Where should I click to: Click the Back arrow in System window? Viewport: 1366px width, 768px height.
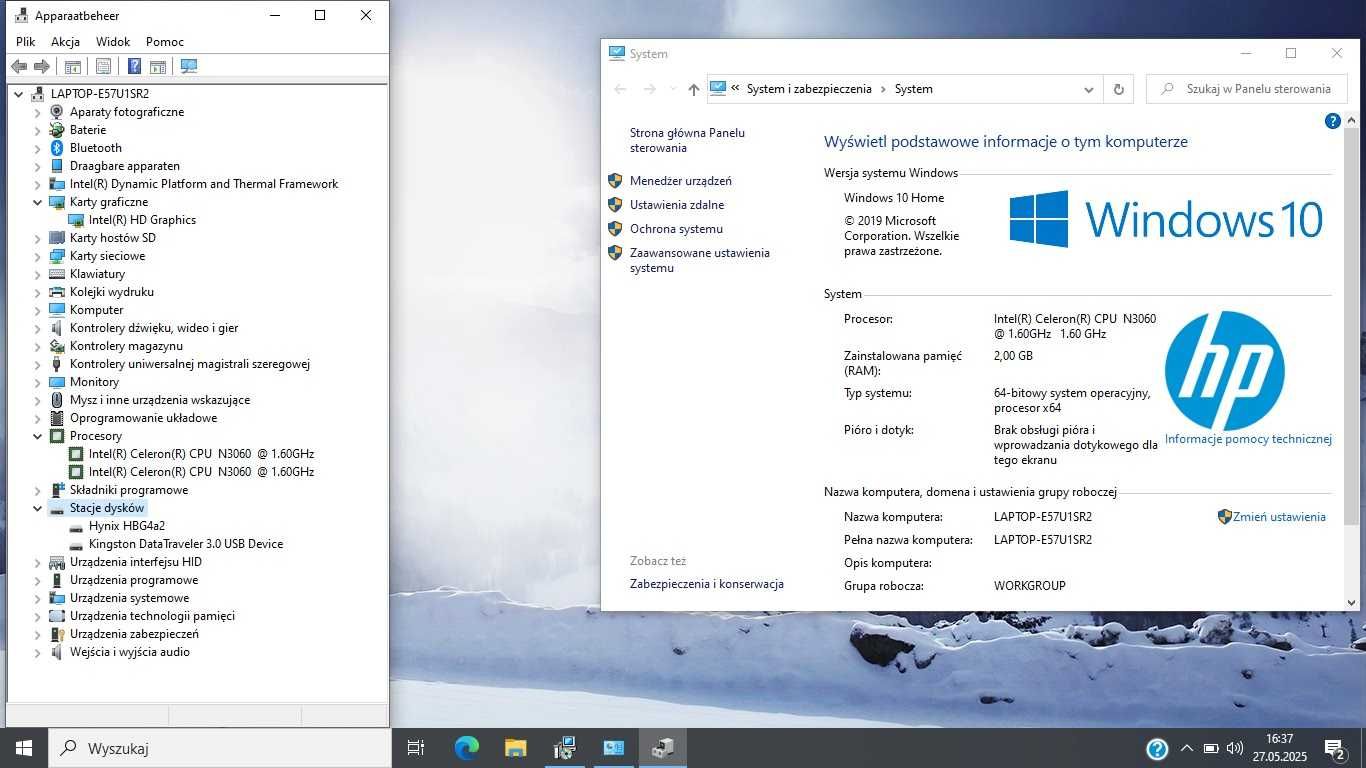coord(620,89)
